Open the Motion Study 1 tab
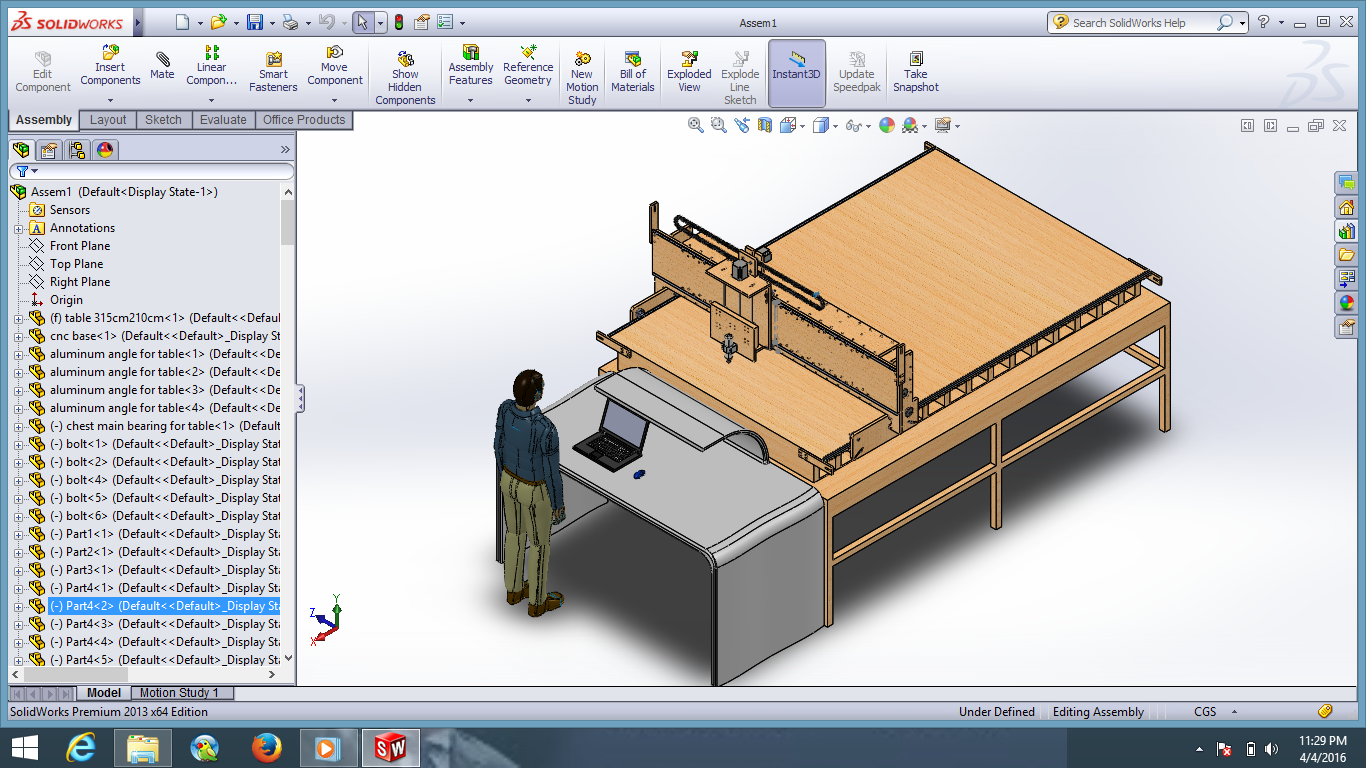Image resolution: width=1366 pixels, height=768 pixels. pyautogui.click(x=180, y=693)
